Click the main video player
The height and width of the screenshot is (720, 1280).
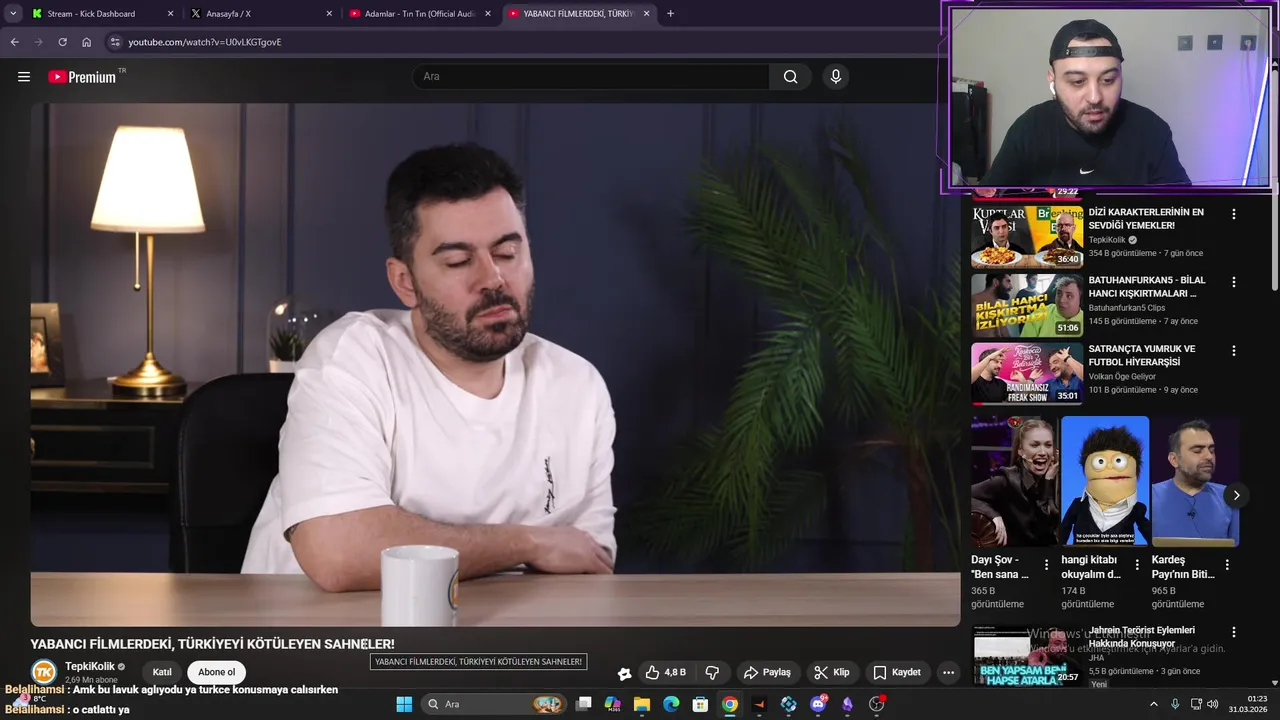click(495, 364)
